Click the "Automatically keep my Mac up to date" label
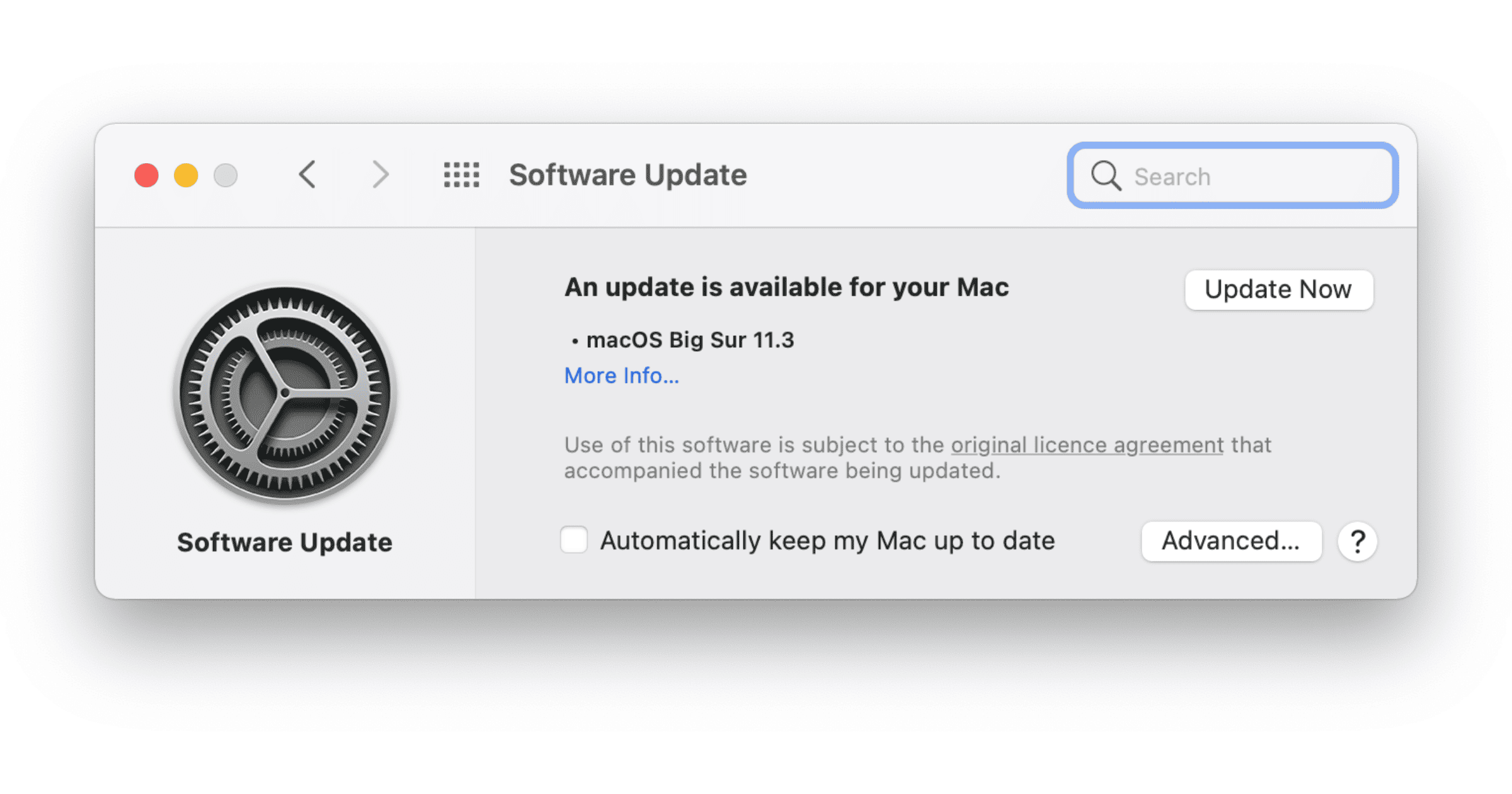The image size is (1512, 794). 827,541
